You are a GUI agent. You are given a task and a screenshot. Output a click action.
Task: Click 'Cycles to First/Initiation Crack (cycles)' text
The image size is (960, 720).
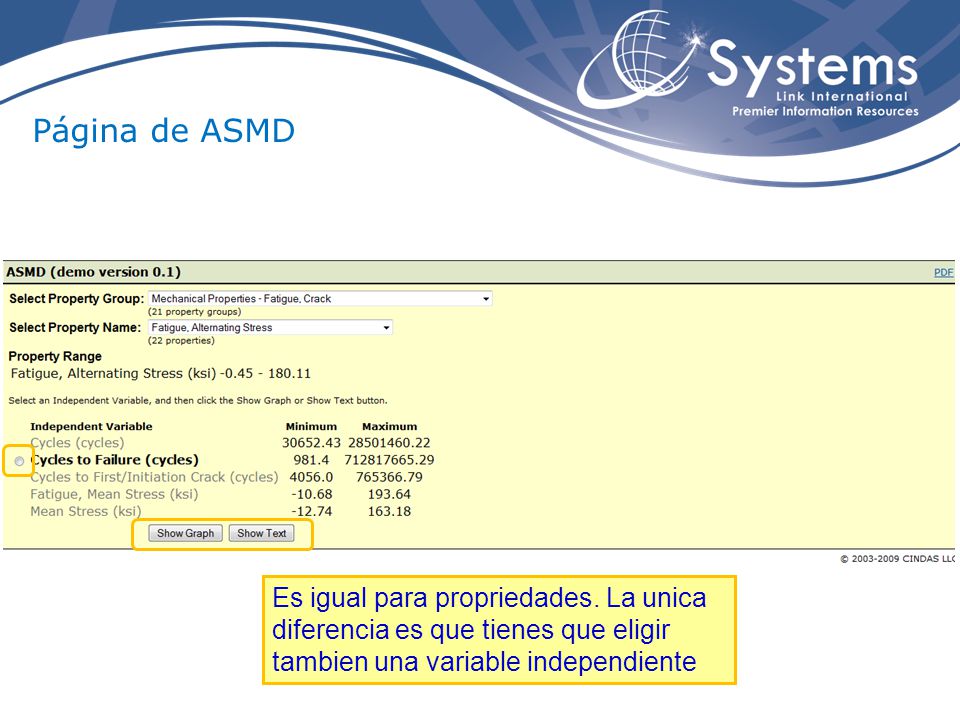point(154,477)
